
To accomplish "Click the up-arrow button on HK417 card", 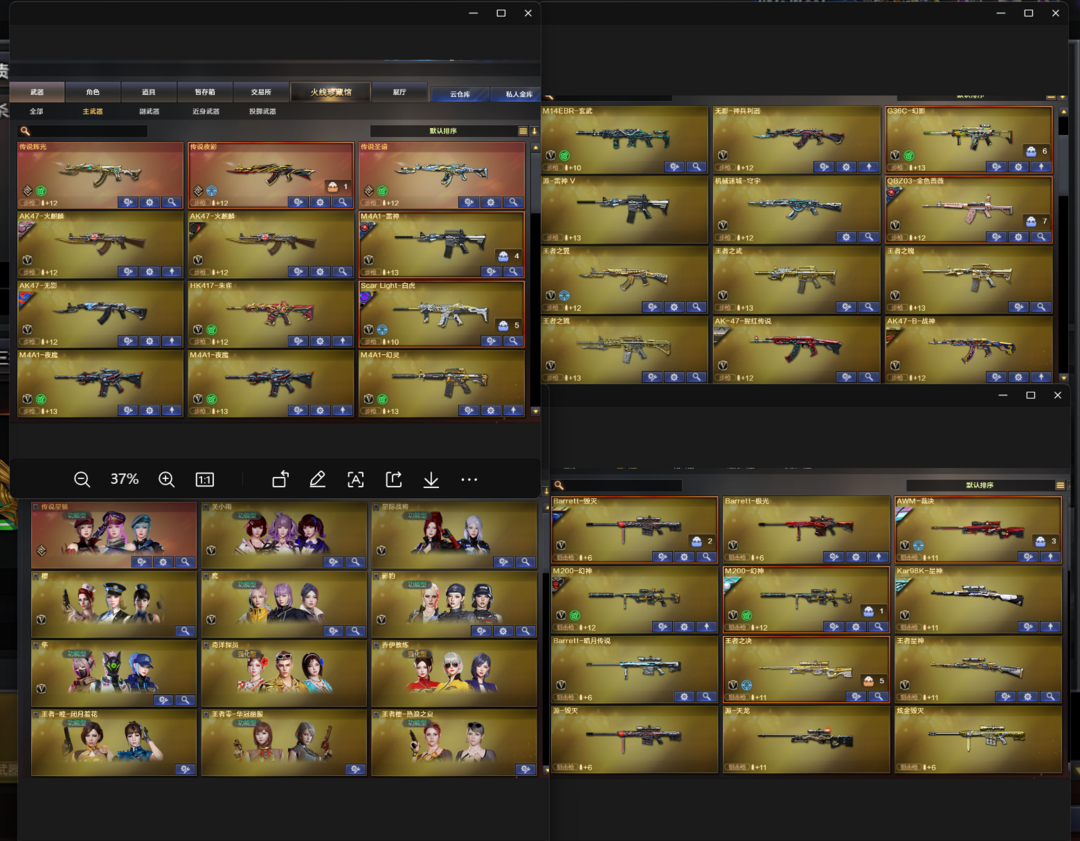I will [342, 341].
